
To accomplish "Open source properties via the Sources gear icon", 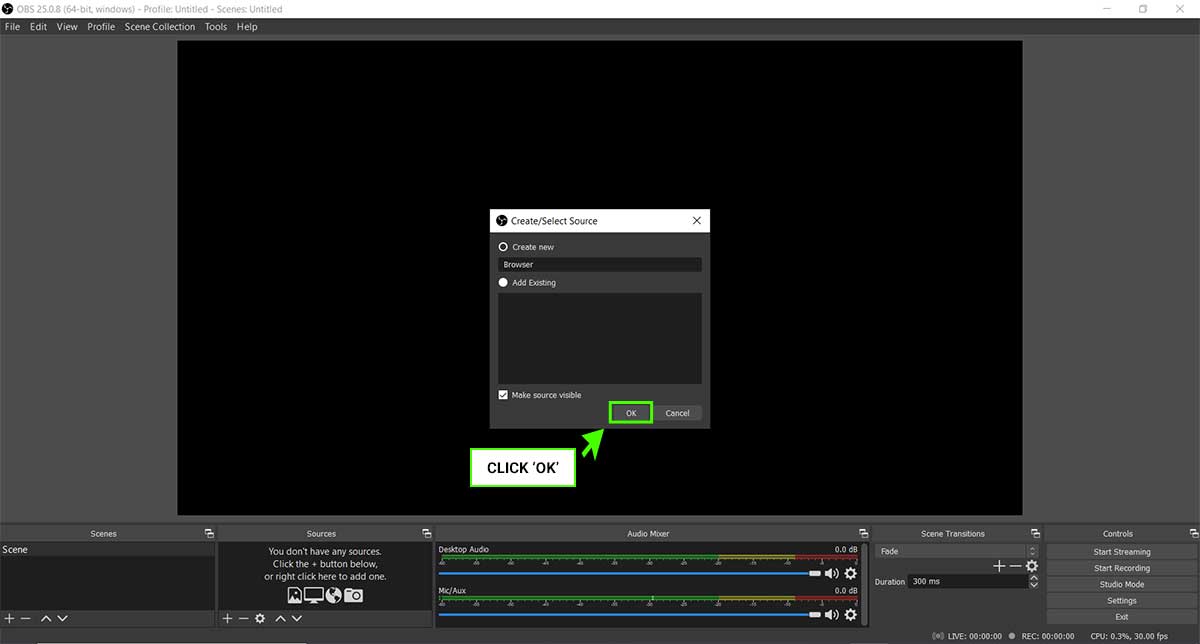I will coord(260,619).
